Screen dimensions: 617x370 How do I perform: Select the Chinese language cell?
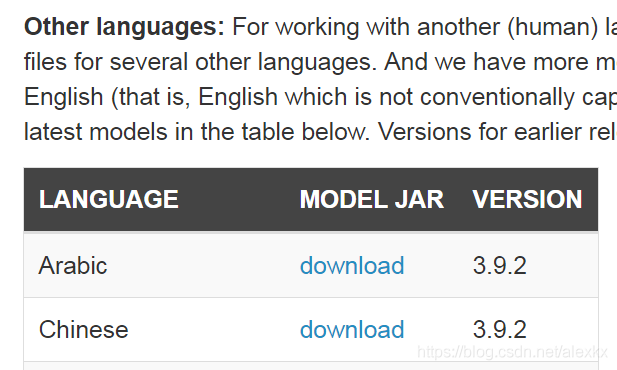pyautogui.click(x=83, y=329)
